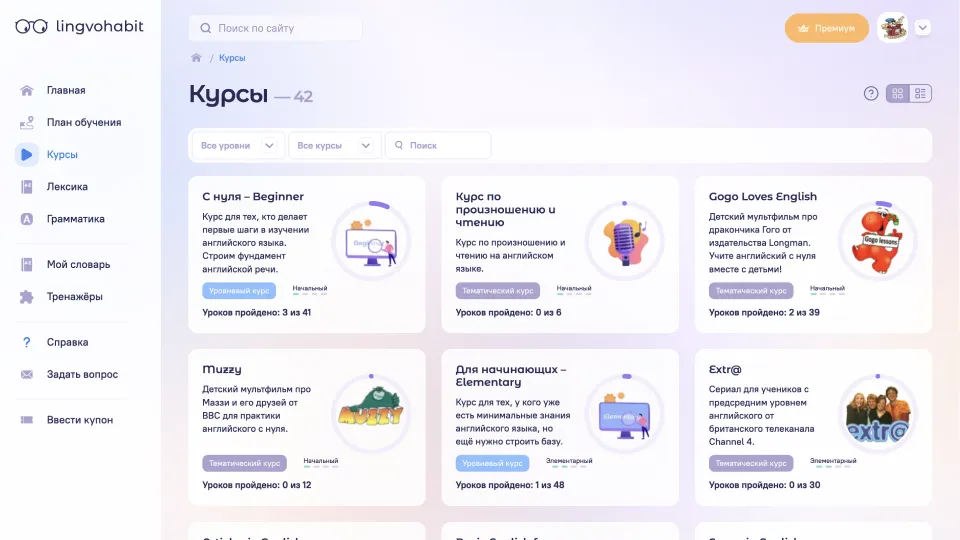Select Задать вопрос in sidebar
This screenshot has width=960, height=540.
(82, 374)
